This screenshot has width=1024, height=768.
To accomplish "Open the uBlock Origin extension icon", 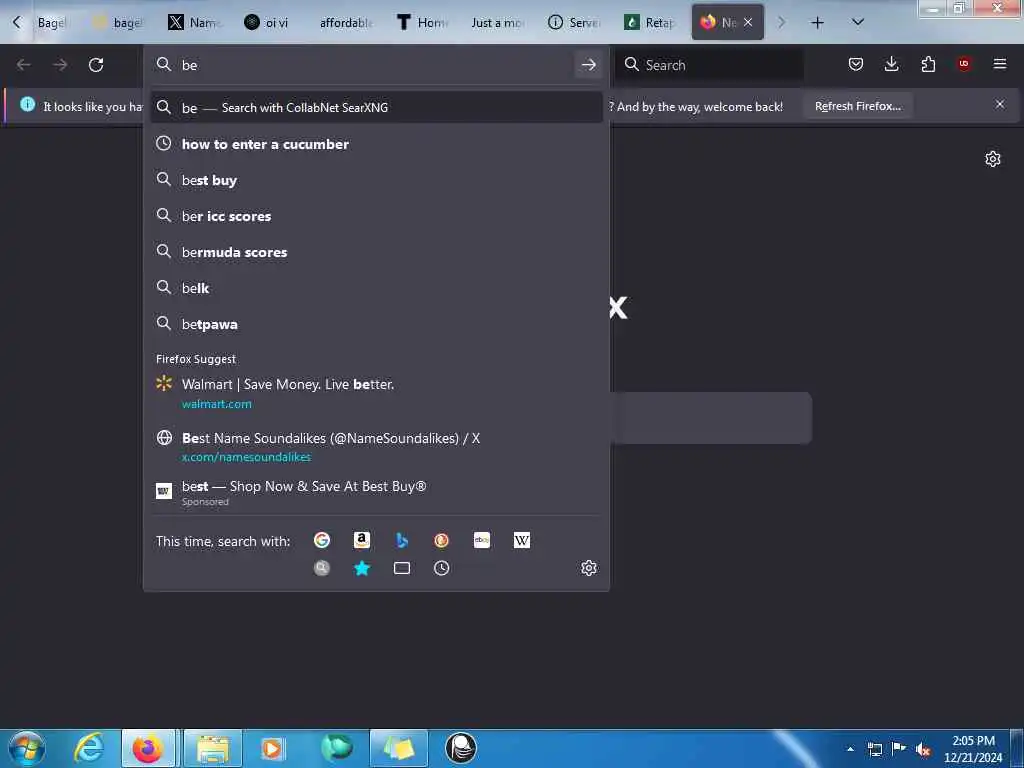I will click(x=964, y=64).
